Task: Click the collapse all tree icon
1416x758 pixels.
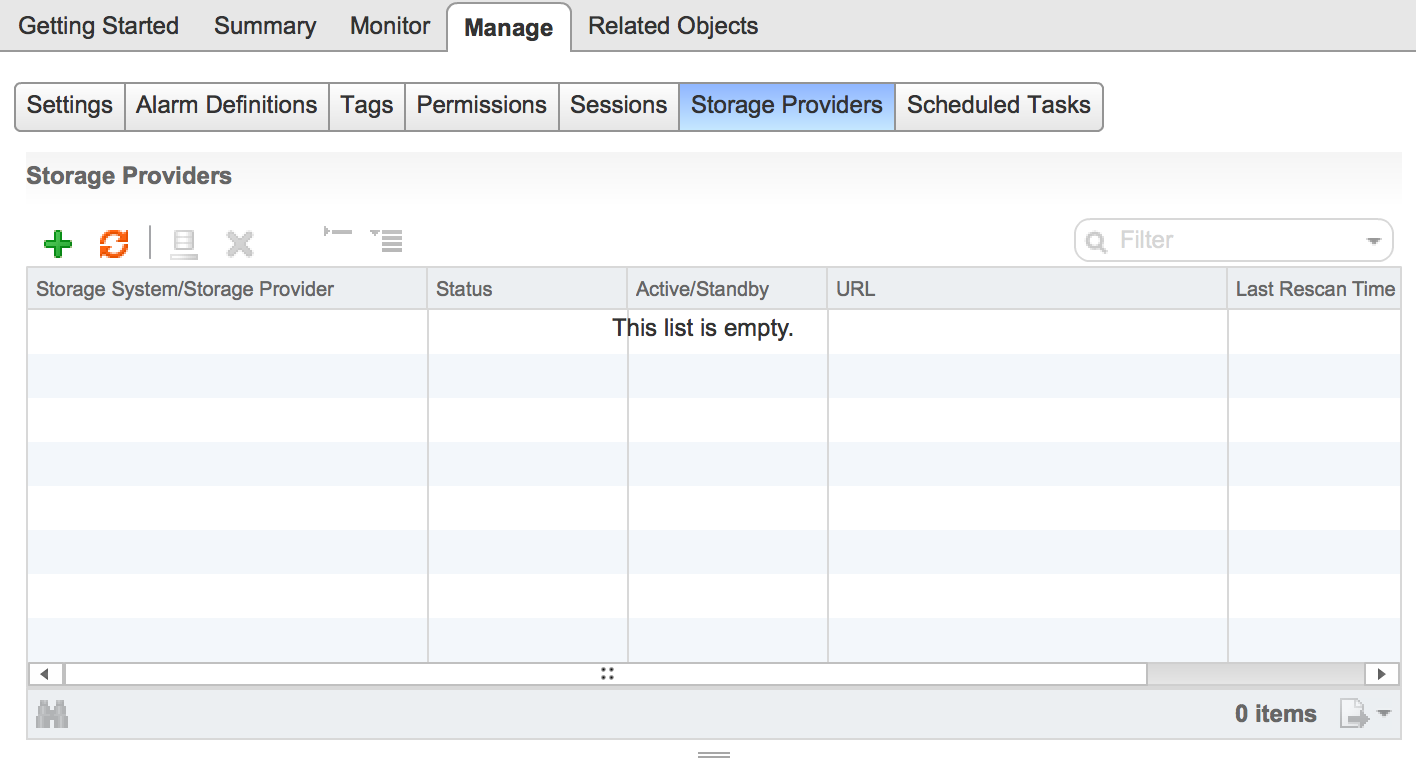Action: pos(338,232)
